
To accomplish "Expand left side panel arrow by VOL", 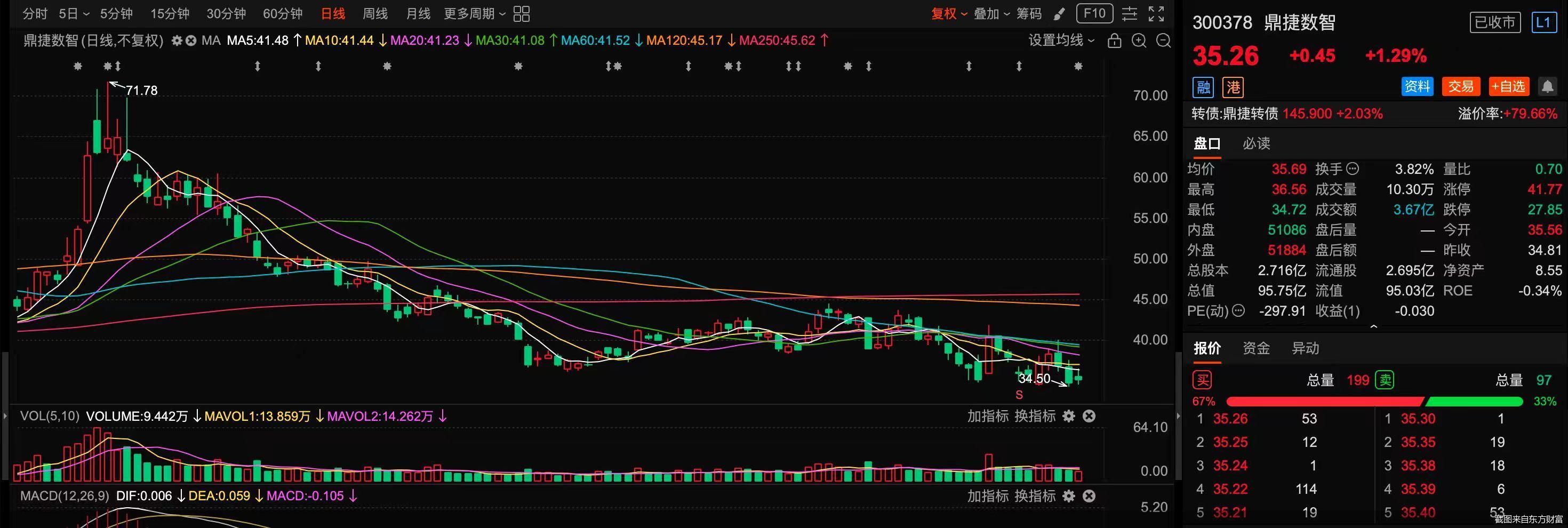I will (x=5, y=416).
